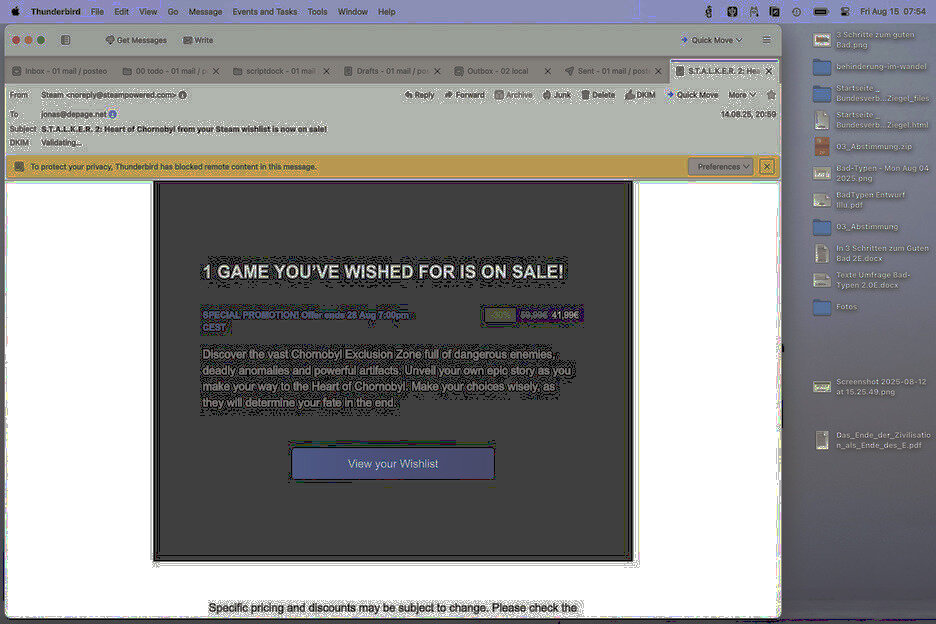This screenshot has height=624, width=936.
Task: Switch to the Inbox - 01 mail / posteo tab
Action: (60, 71)
